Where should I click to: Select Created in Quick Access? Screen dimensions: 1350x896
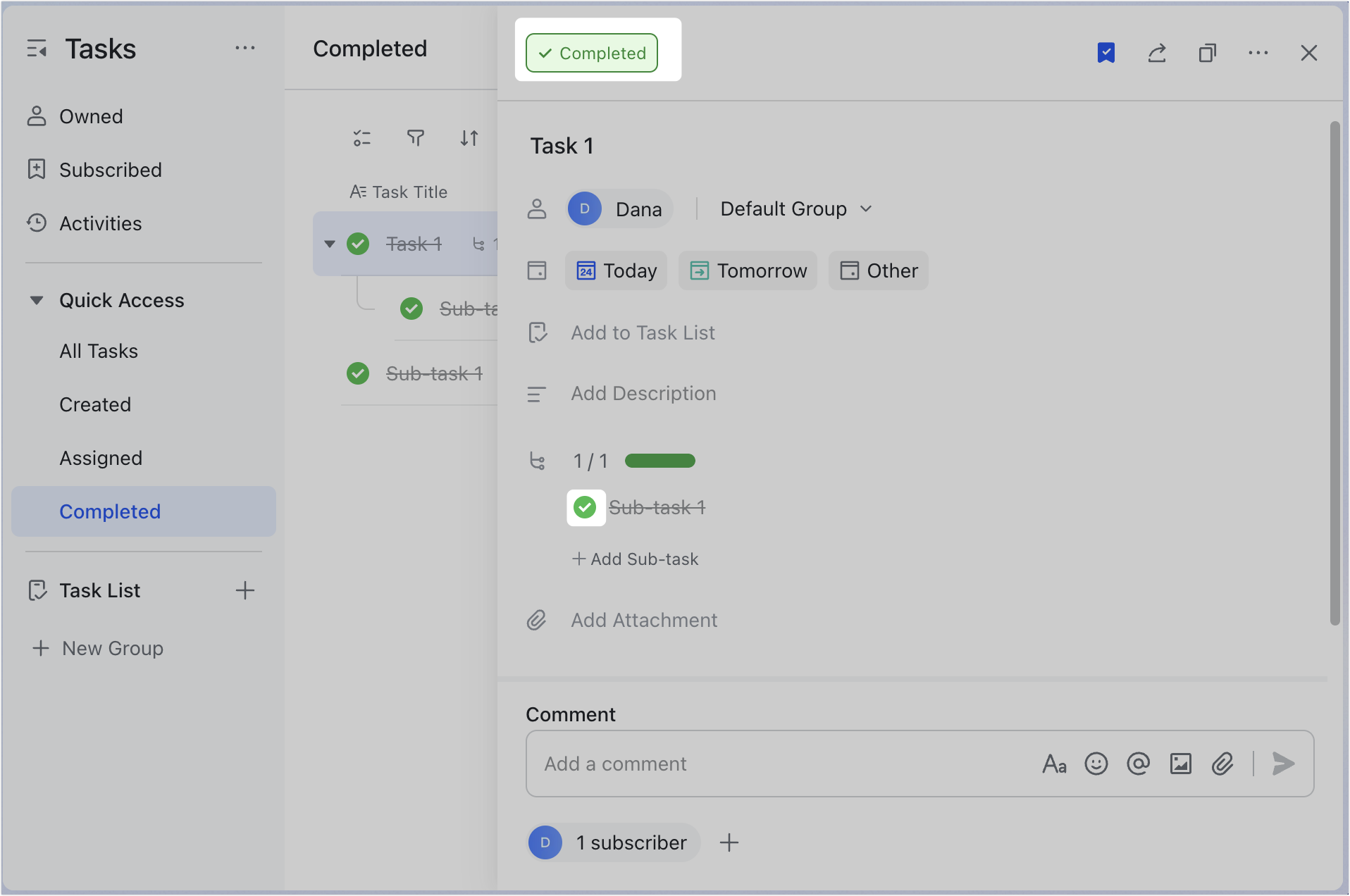[x=144, y=404]
